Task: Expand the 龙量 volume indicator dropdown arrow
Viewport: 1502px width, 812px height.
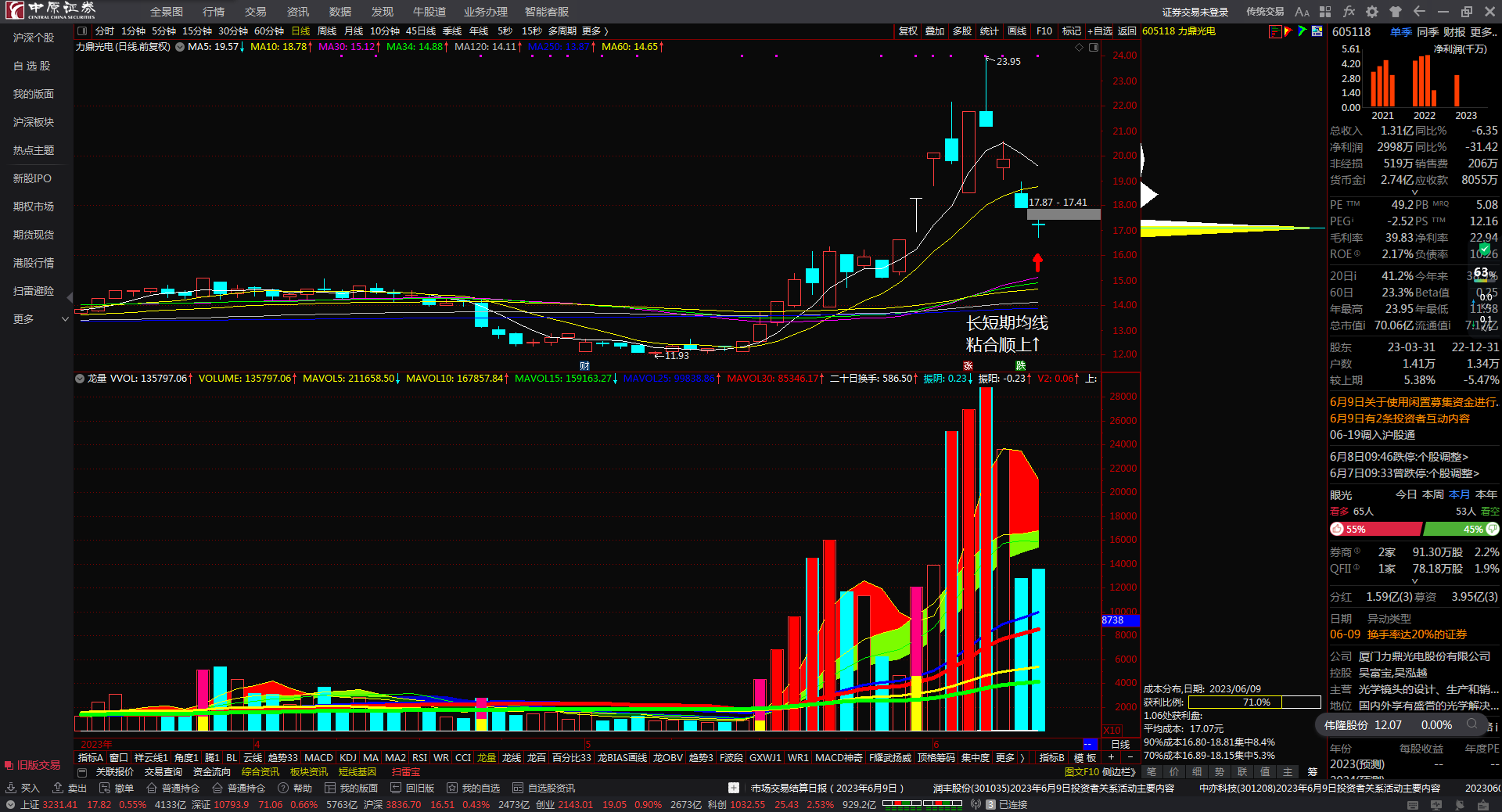Action: click(80, 379)
